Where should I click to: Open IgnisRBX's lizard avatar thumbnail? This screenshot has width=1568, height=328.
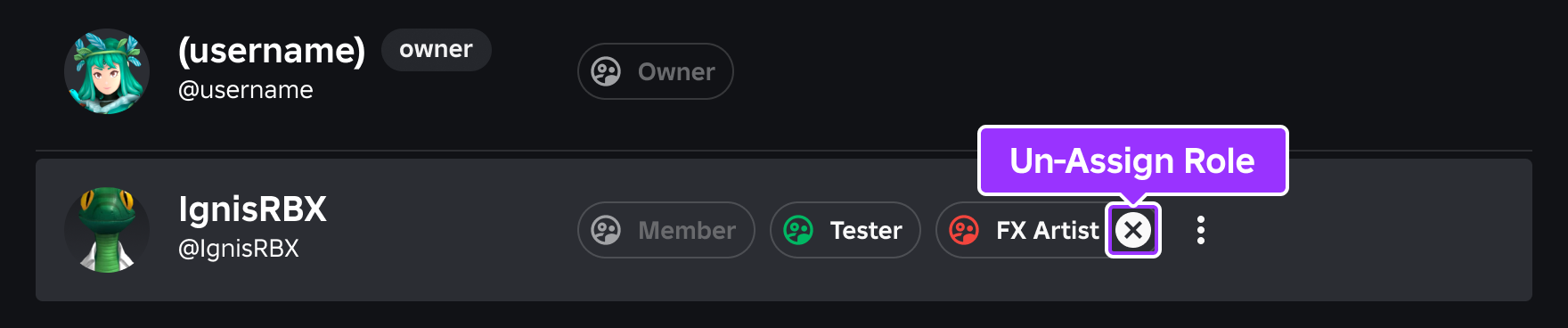[107, 230]
